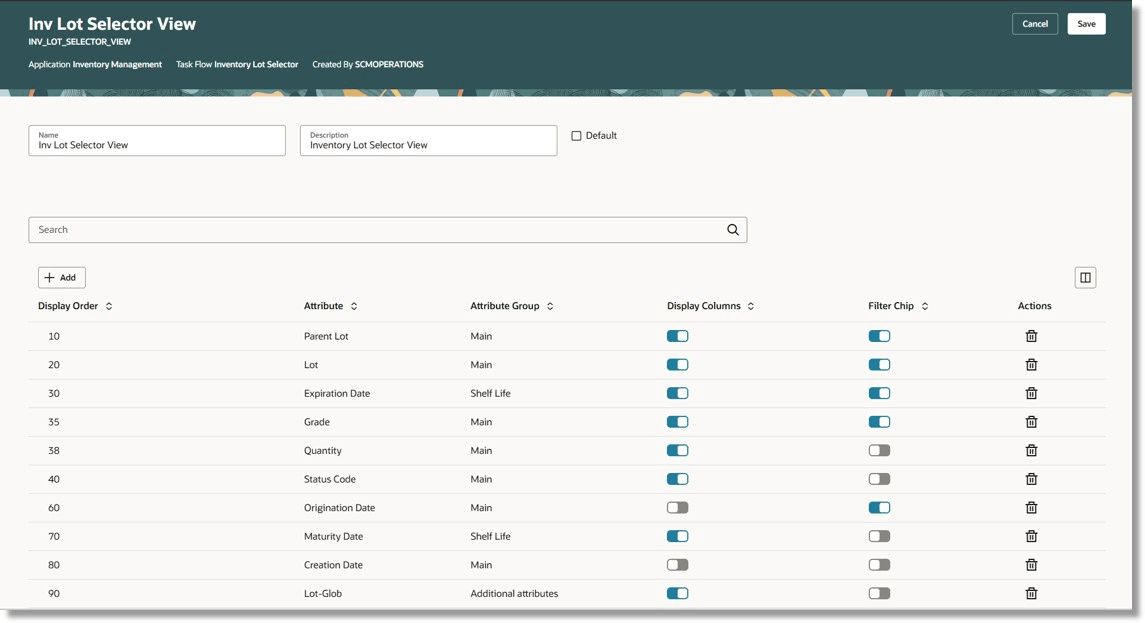Delete the Lot-Glob row
The width and height of the screenshot is (1145, 623).
coord(1031,593)
